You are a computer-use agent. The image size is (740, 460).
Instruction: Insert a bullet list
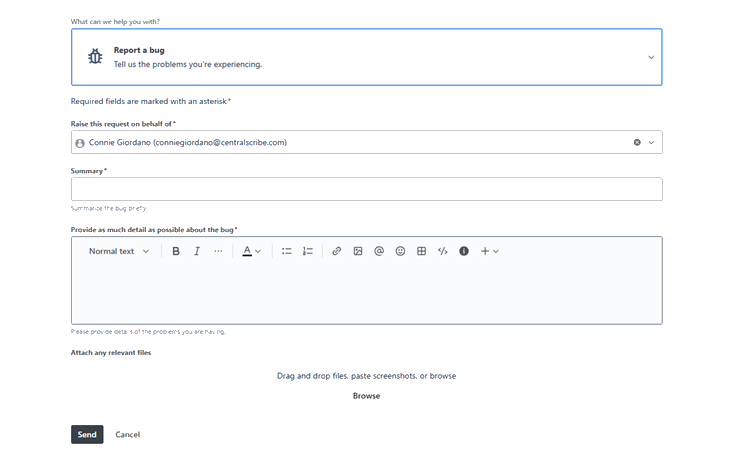[x=286, y=251]
